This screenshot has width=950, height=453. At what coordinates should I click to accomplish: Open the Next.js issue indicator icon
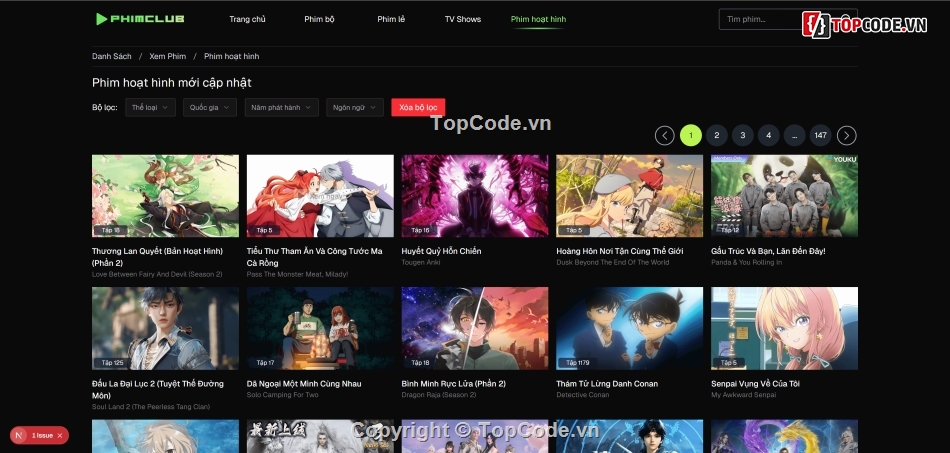click(19, 435)
